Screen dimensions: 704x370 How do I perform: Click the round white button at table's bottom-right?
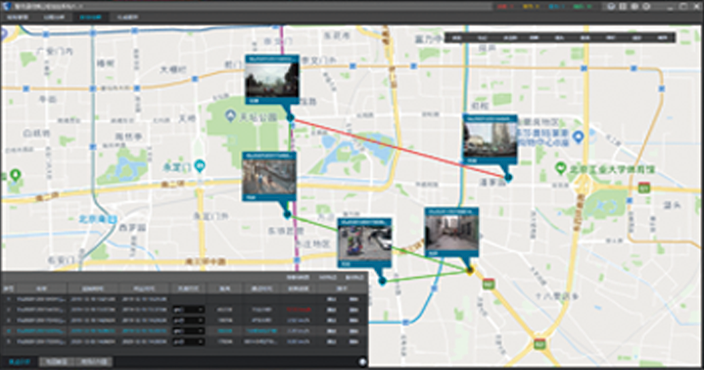click(363, 361)
